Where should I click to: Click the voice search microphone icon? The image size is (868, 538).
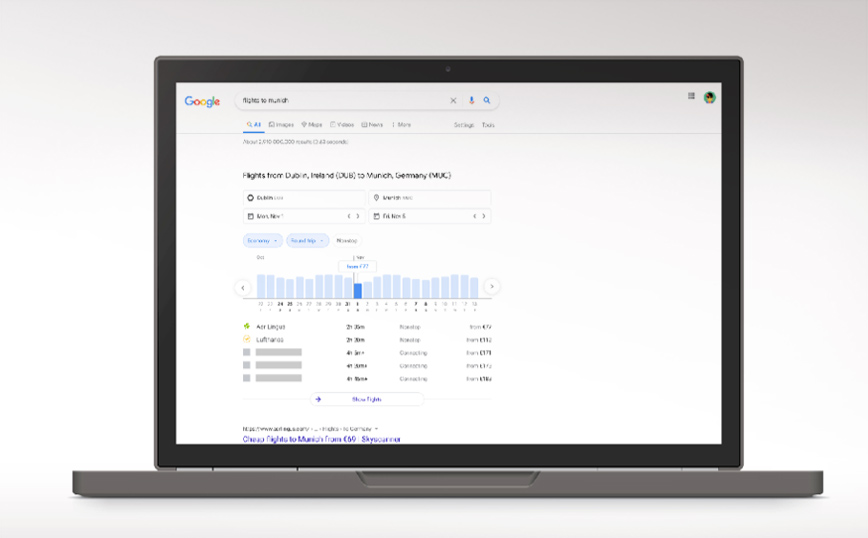pos(472,101)
